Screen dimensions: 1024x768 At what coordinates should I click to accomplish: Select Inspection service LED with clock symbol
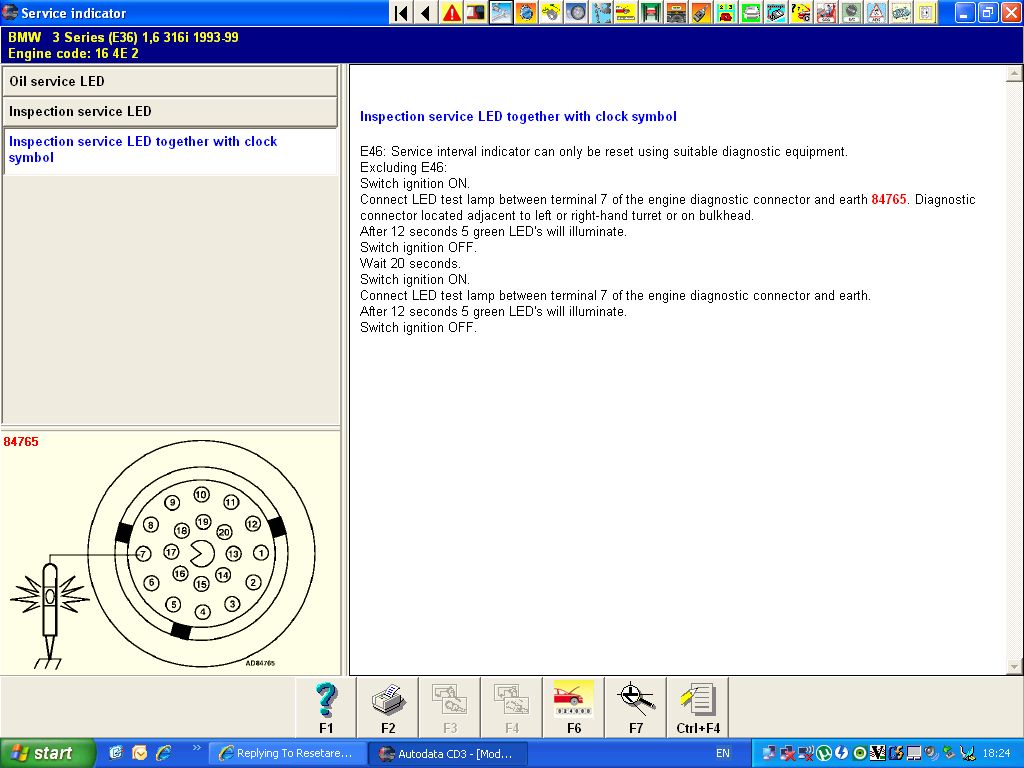click(170, 150)
